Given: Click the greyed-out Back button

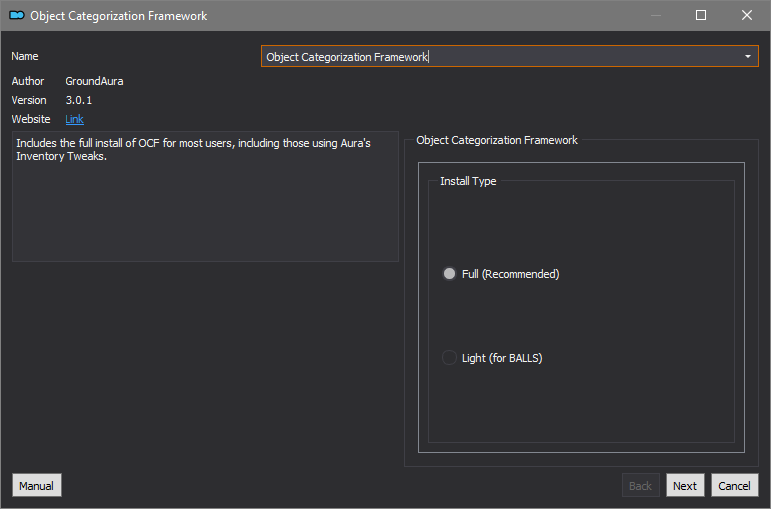Looking at the screenshot, I should (x=641, y=485).
